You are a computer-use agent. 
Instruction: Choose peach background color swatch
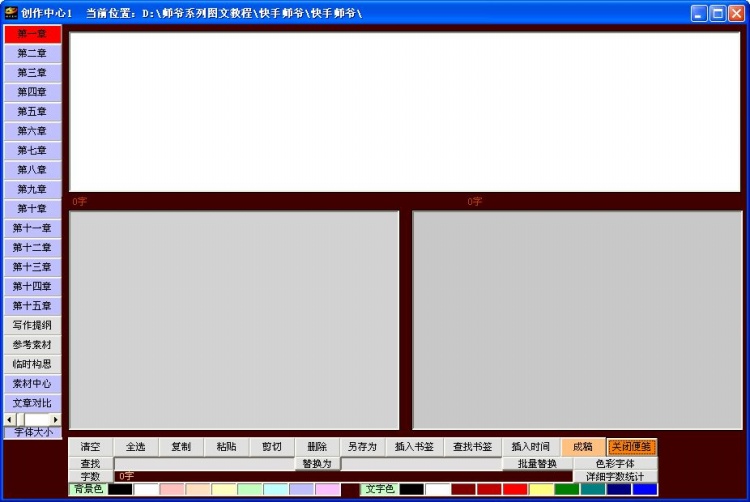pyautogui.click(x=198, y=490)
